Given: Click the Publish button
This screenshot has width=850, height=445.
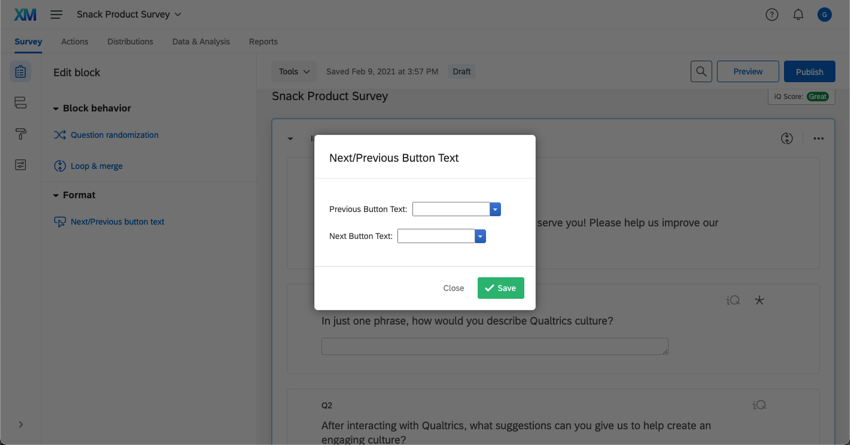Looking at the screenshot, I should tap(809, 72).
